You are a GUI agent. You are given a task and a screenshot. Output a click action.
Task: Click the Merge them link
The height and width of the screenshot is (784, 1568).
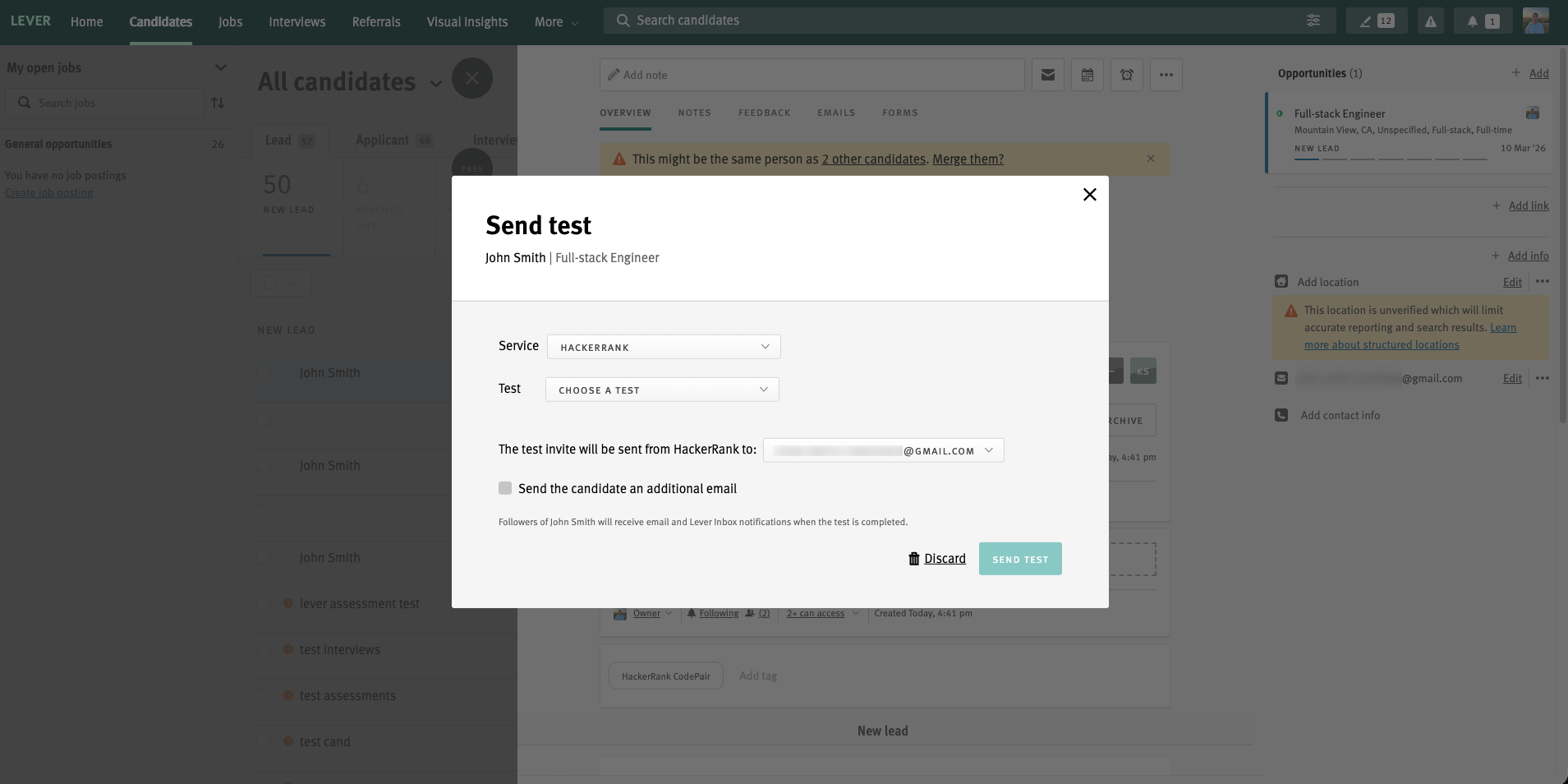(x=968, y=159)
